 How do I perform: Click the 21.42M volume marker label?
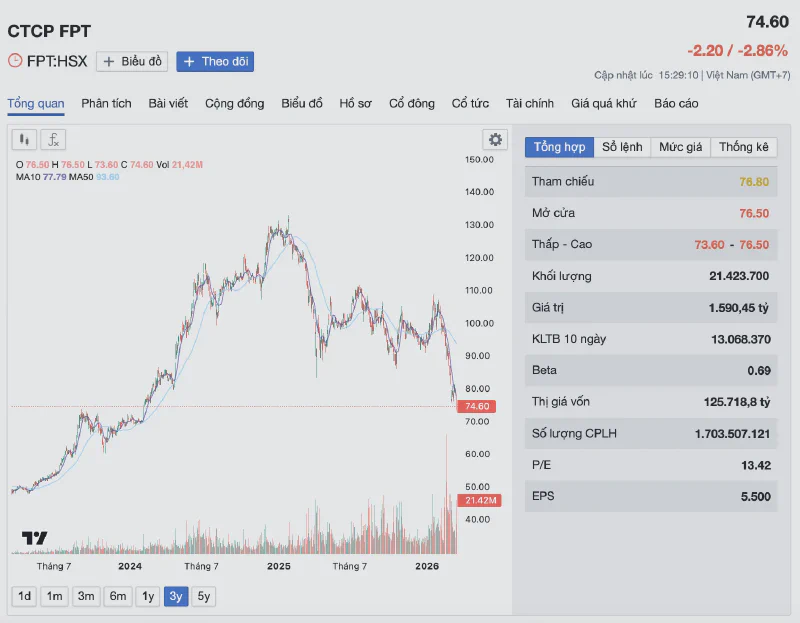[x=480, y=500]
